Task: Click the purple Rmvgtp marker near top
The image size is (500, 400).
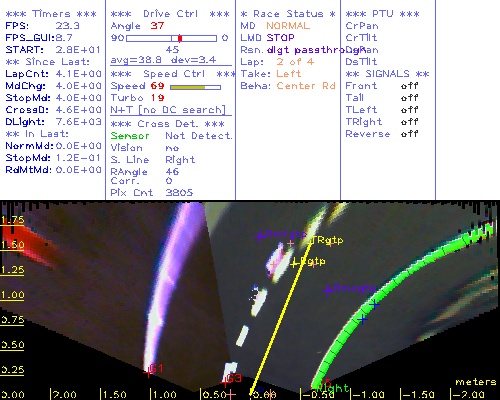Action: pos(260,236)
